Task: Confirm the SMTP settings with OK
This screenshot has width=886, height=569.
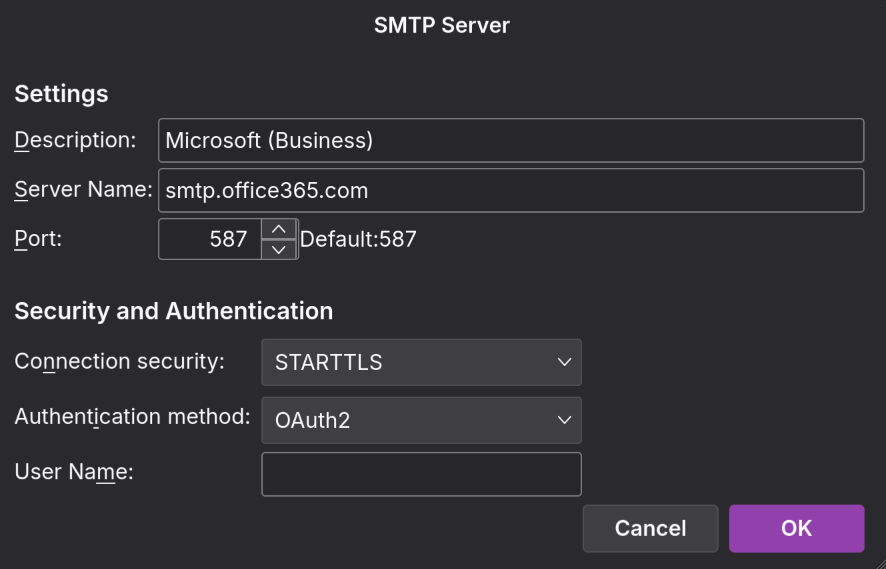Action: point(796,528)
